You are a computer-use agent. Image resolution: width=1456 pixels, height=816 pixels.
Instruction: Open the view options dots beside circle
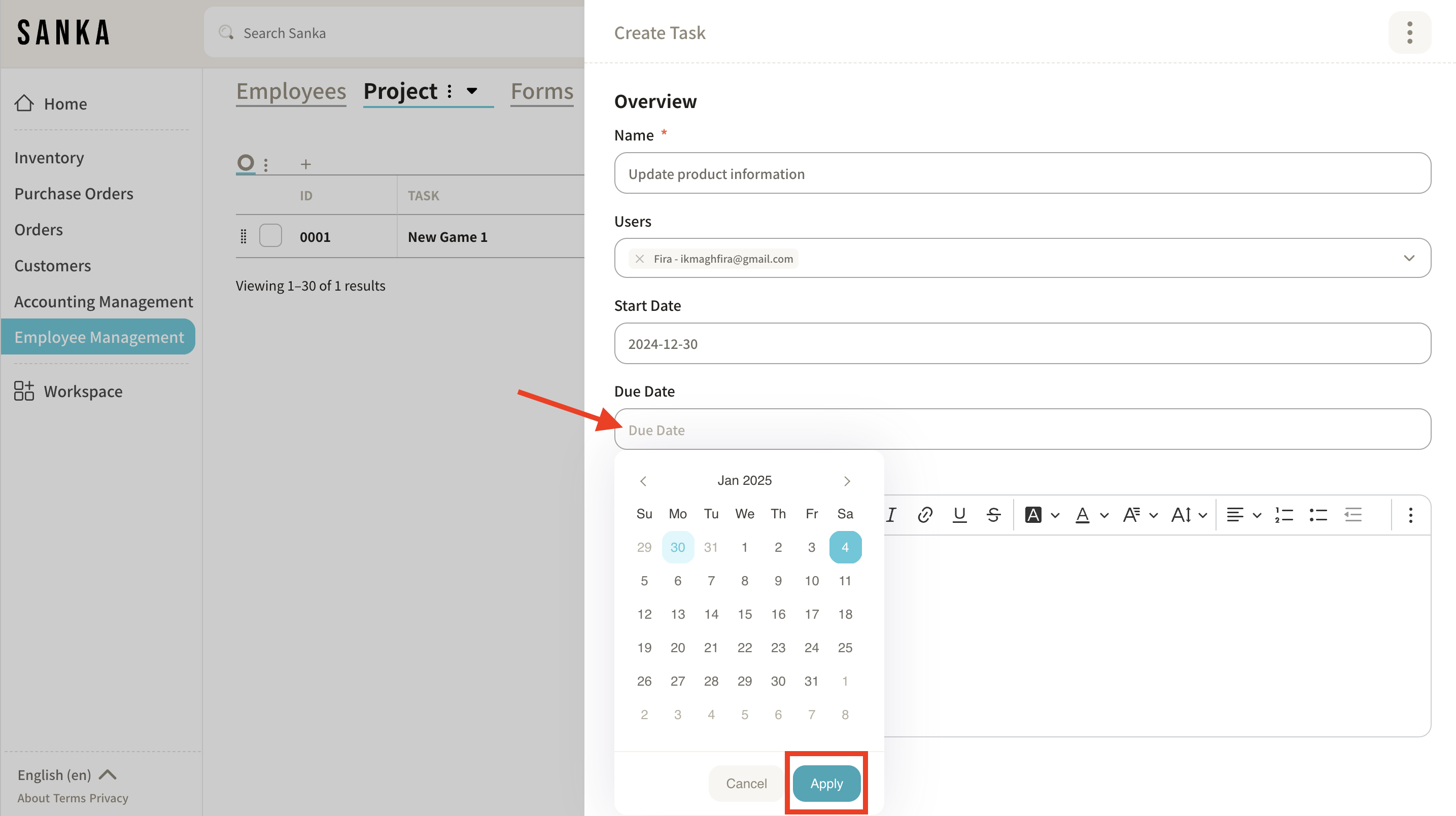(266, 164)
